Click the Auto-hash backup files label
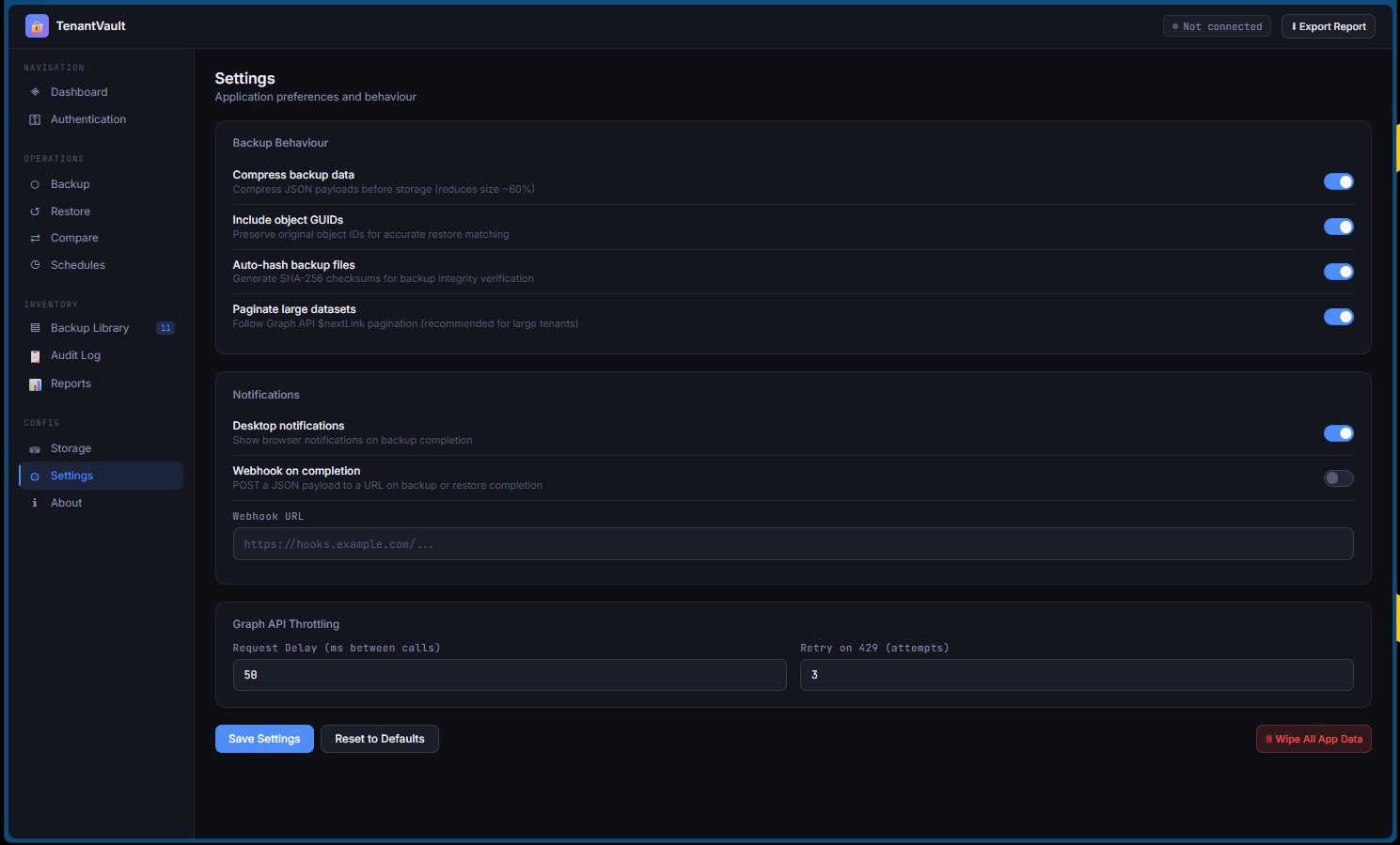The height and width of the screenshot is (845, 1400). tap(293, 265)
